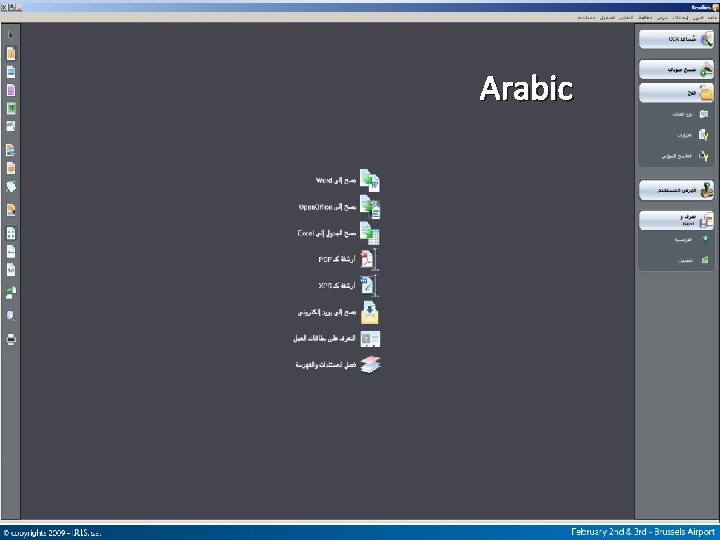Open the rightmost File menu (ملف)
Image resolution: width=720 pixels, height=540 pixels.
(712, 17)
